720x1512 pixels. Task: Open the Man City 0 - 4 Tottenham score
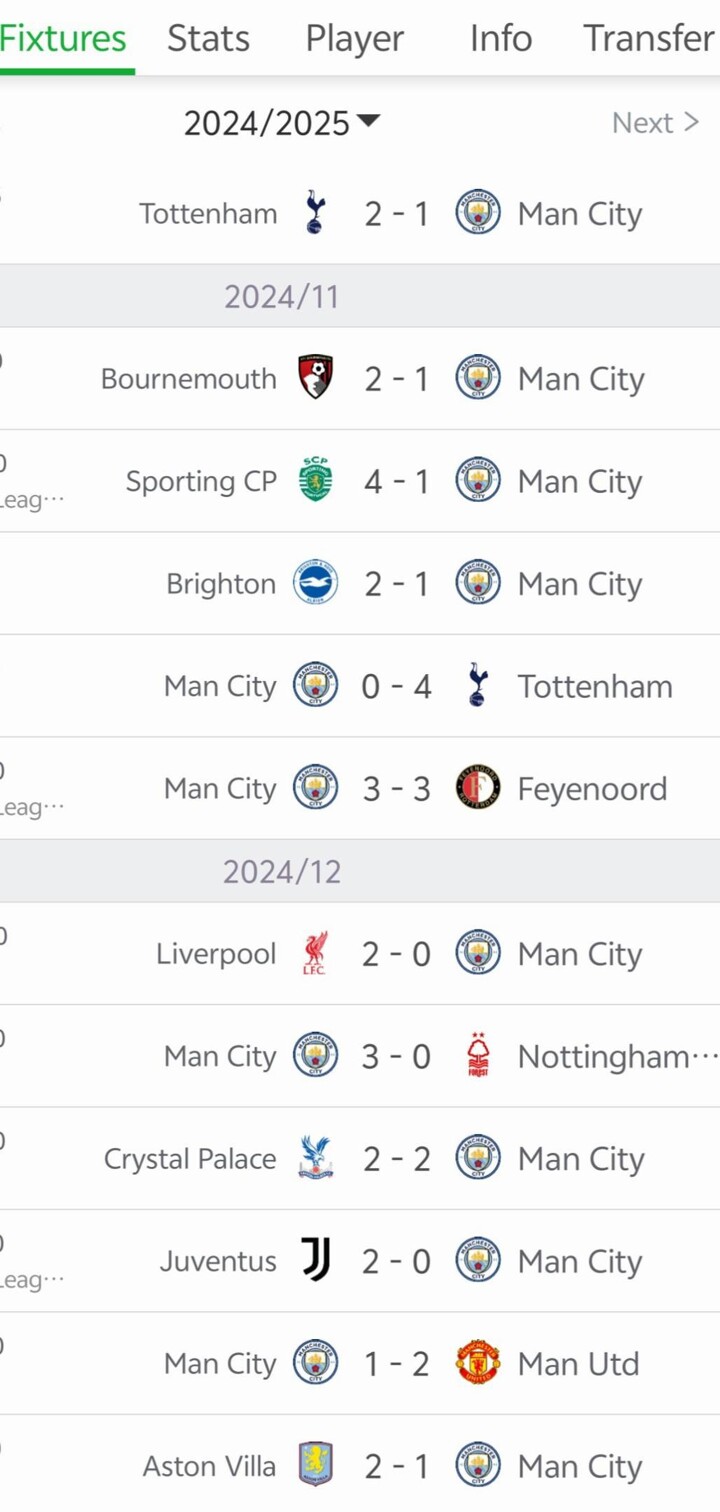coord(396,686)
